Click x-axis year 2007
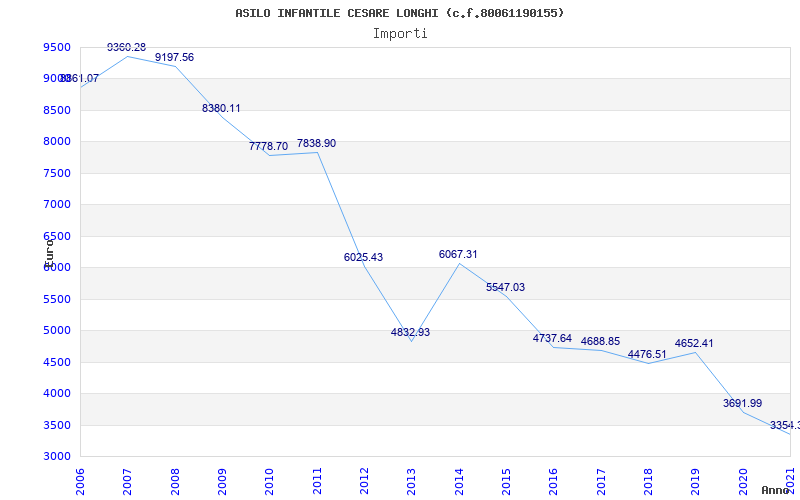 pos(127,481)
